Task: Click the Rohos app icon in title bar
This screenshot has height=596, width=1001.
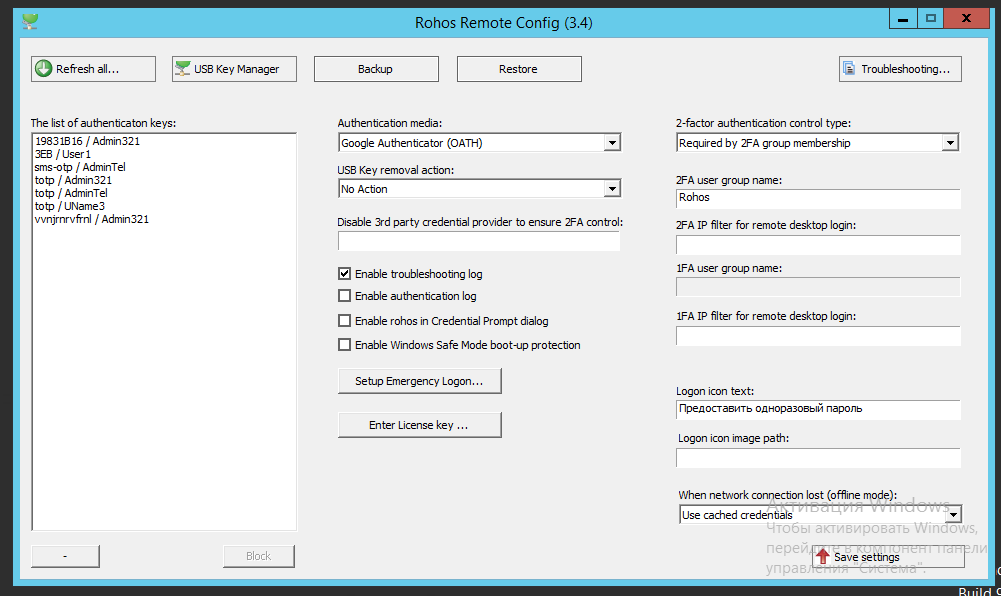Action: (x=30, y=22)
